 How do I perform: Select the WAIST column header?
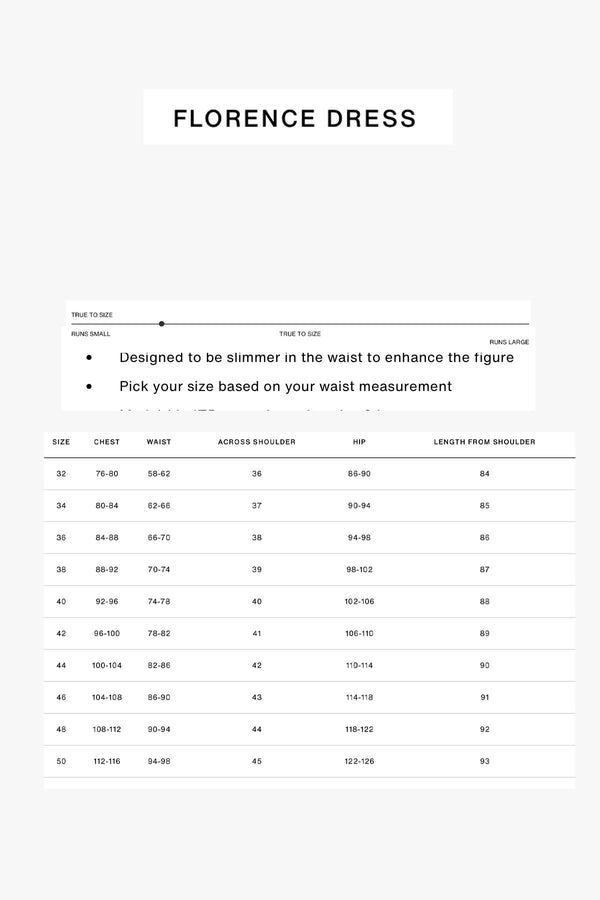(159, 442)
